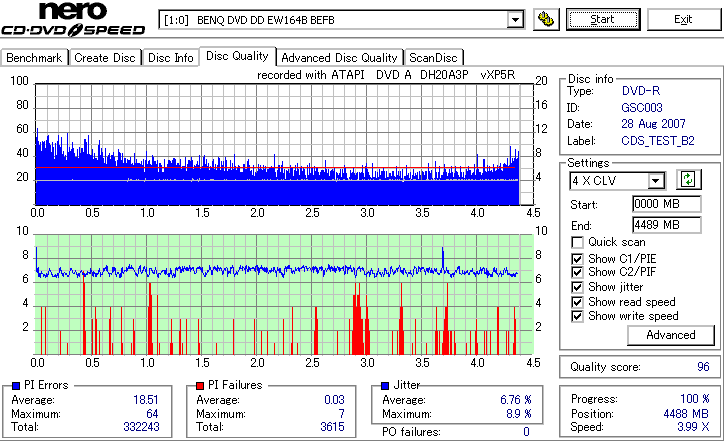Uncheck Show C2/PIF checkbox
The image size is (724, 441).
point(577,272)
